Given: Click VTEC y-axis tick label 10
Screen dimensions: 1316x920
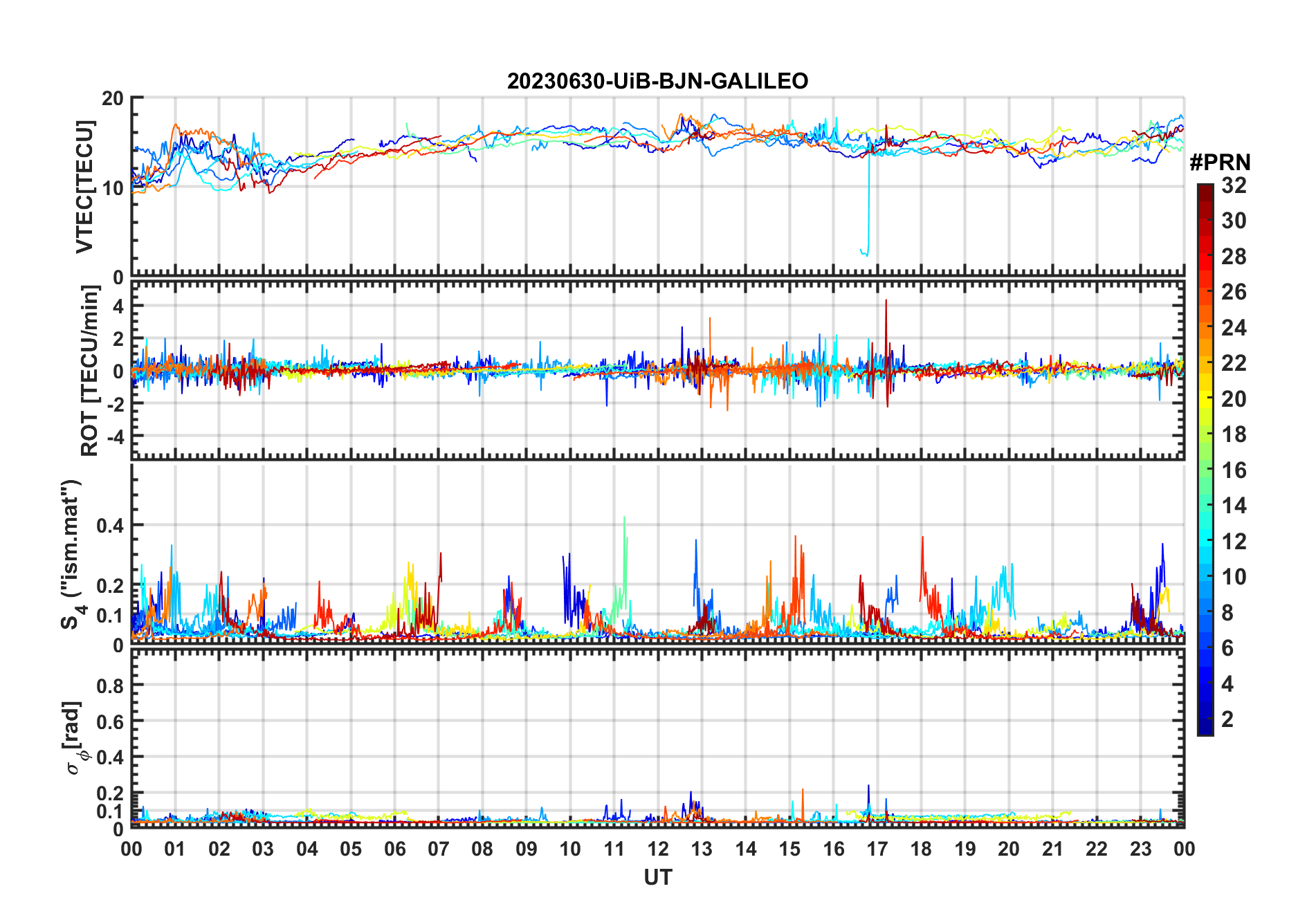Looking at the screenshot, I should [113, 188].
